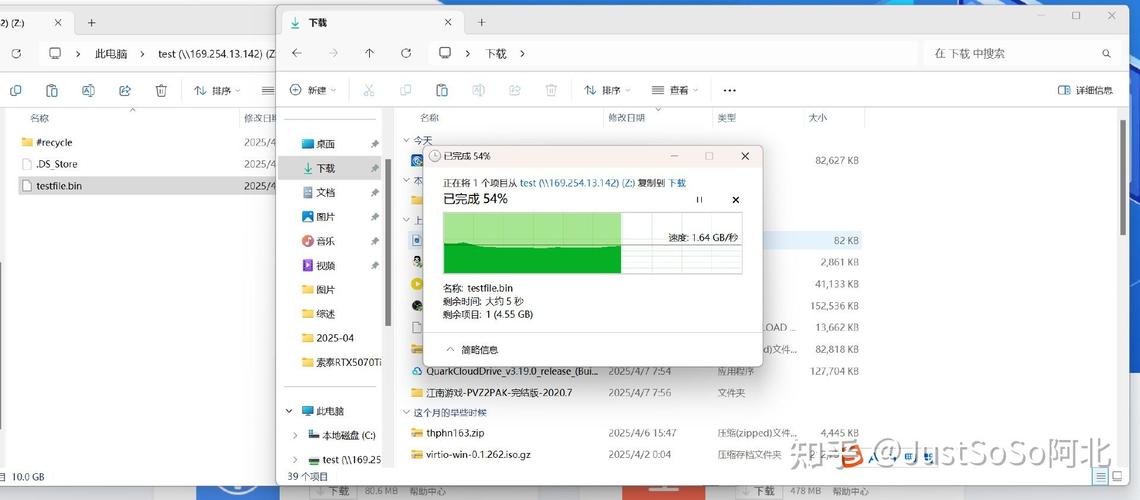Refresh the 下载 folder view

(x=406, y=53)
